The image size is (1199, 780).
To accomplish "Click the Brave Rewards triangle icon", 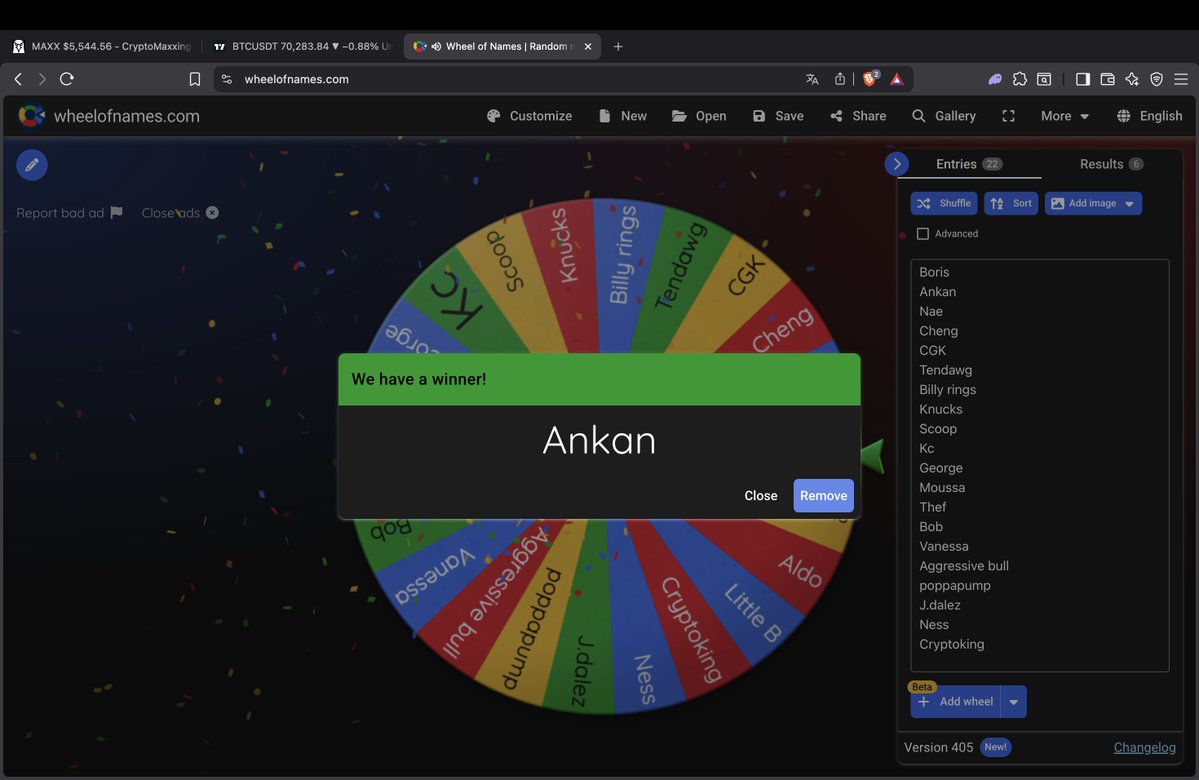I will (x=897, y=79).
